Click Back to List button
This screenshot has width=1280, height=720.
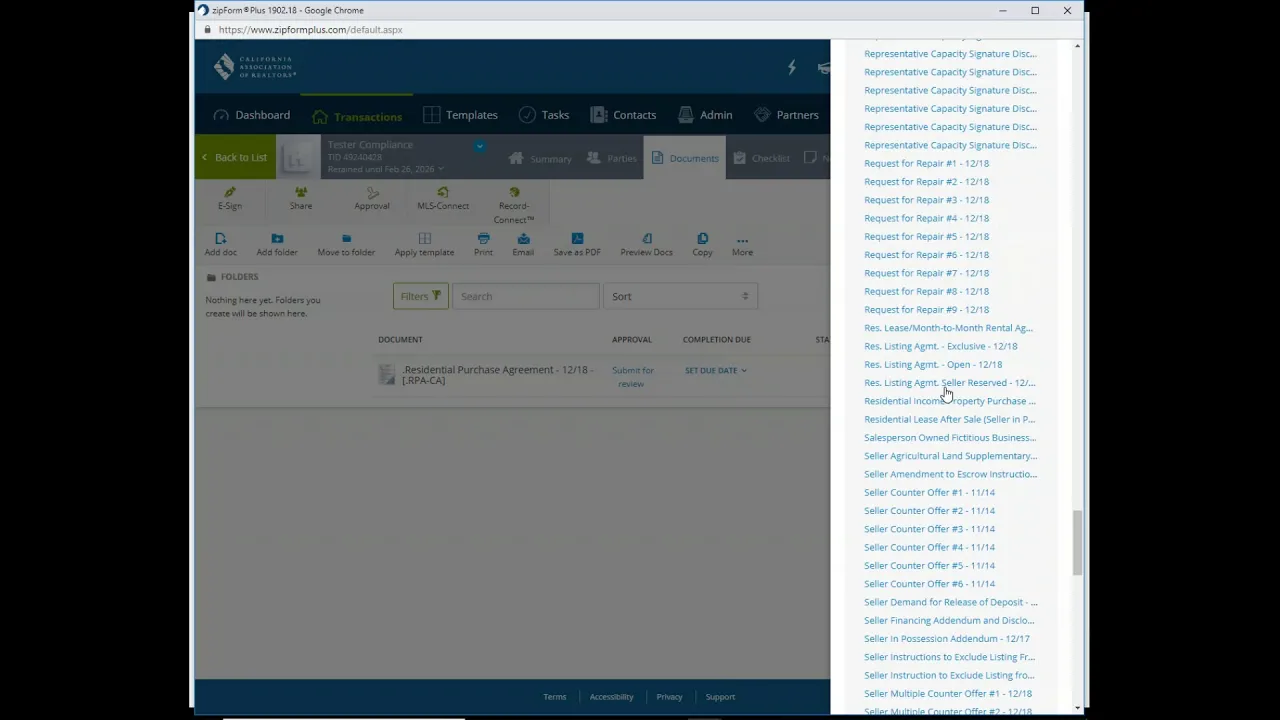click(235, 157)
